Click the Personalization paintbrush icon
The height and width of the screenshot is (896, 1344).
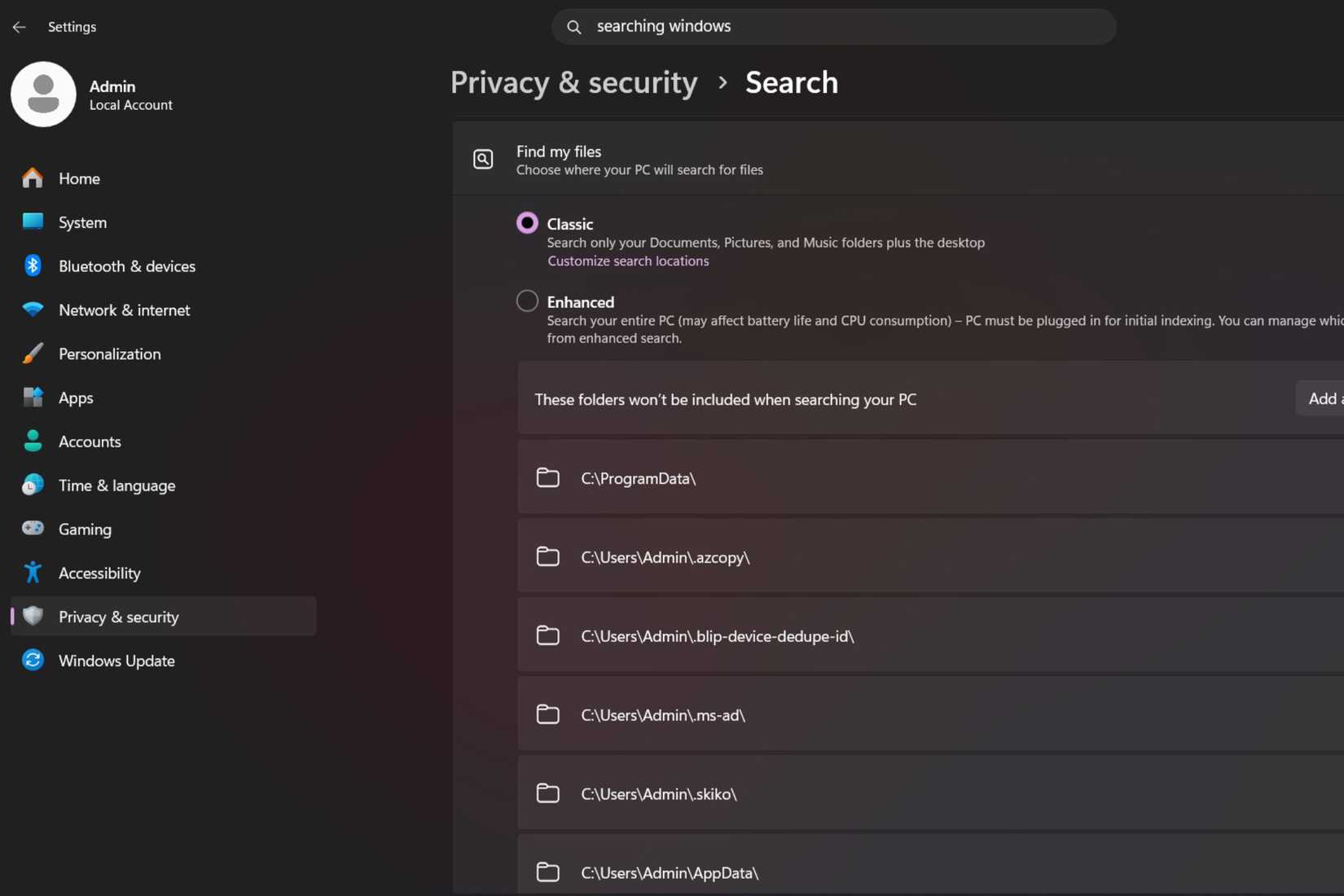pyautogui.click(x=33, y=354)
